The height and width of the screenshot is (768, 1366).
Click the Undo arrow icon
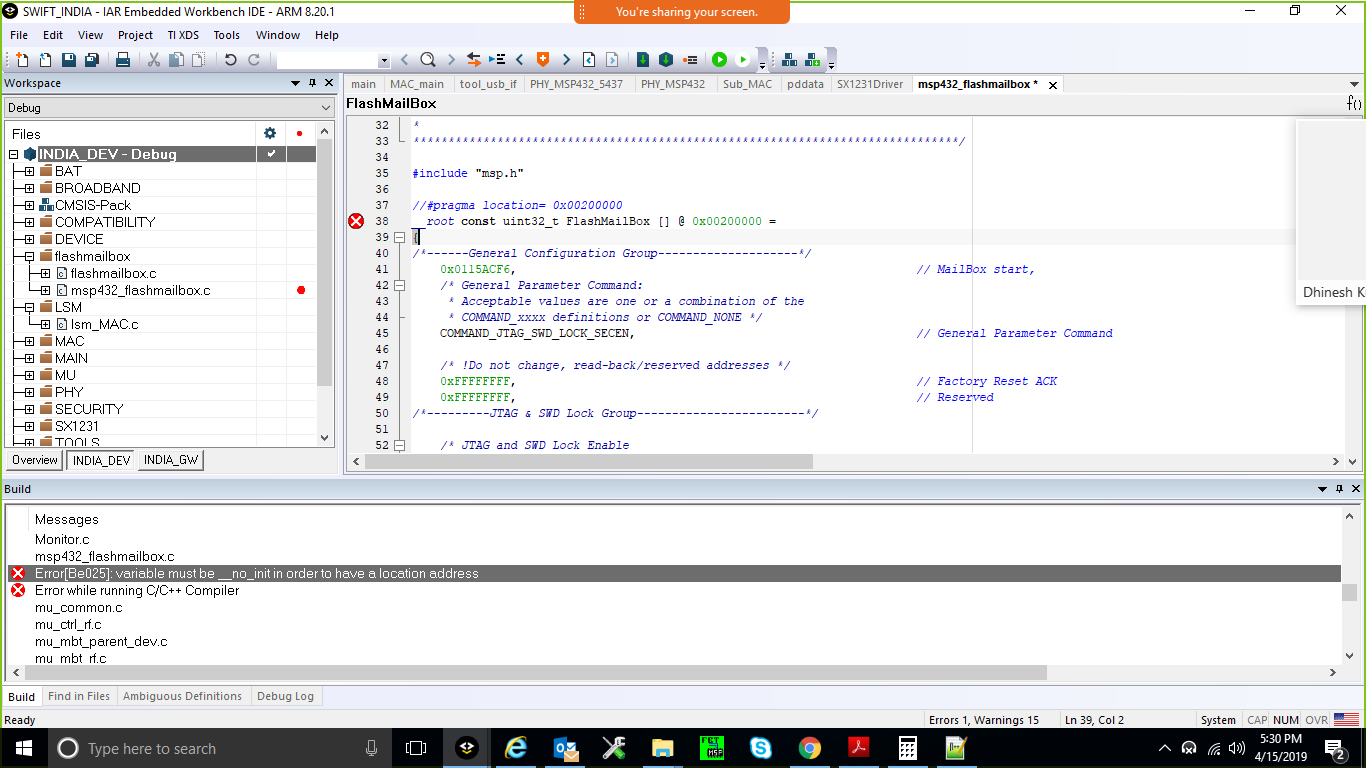point(230,60)
